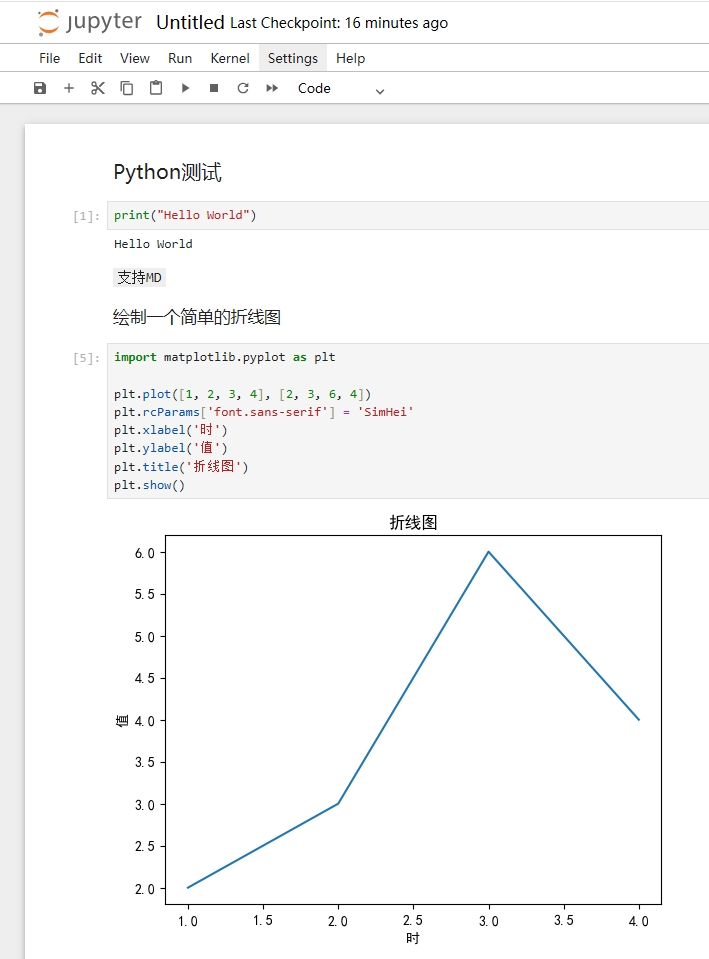This screenshot has width=709, height=959.
Task: Open the File menu
Action: tap(50, 58)
